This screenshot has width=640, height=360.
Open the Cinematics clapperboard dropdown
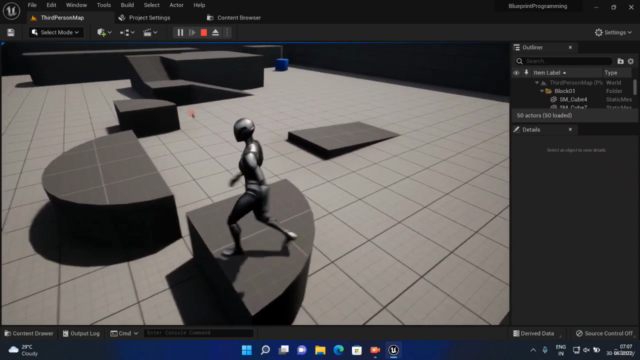tap(150, 33)
